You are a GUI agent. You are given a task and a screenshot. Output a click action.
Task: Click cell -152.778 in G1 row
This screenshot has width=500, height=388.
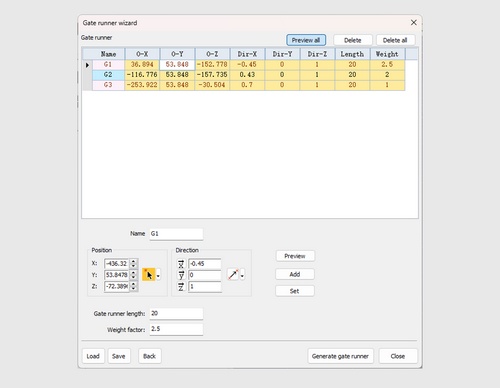[212, 65]
